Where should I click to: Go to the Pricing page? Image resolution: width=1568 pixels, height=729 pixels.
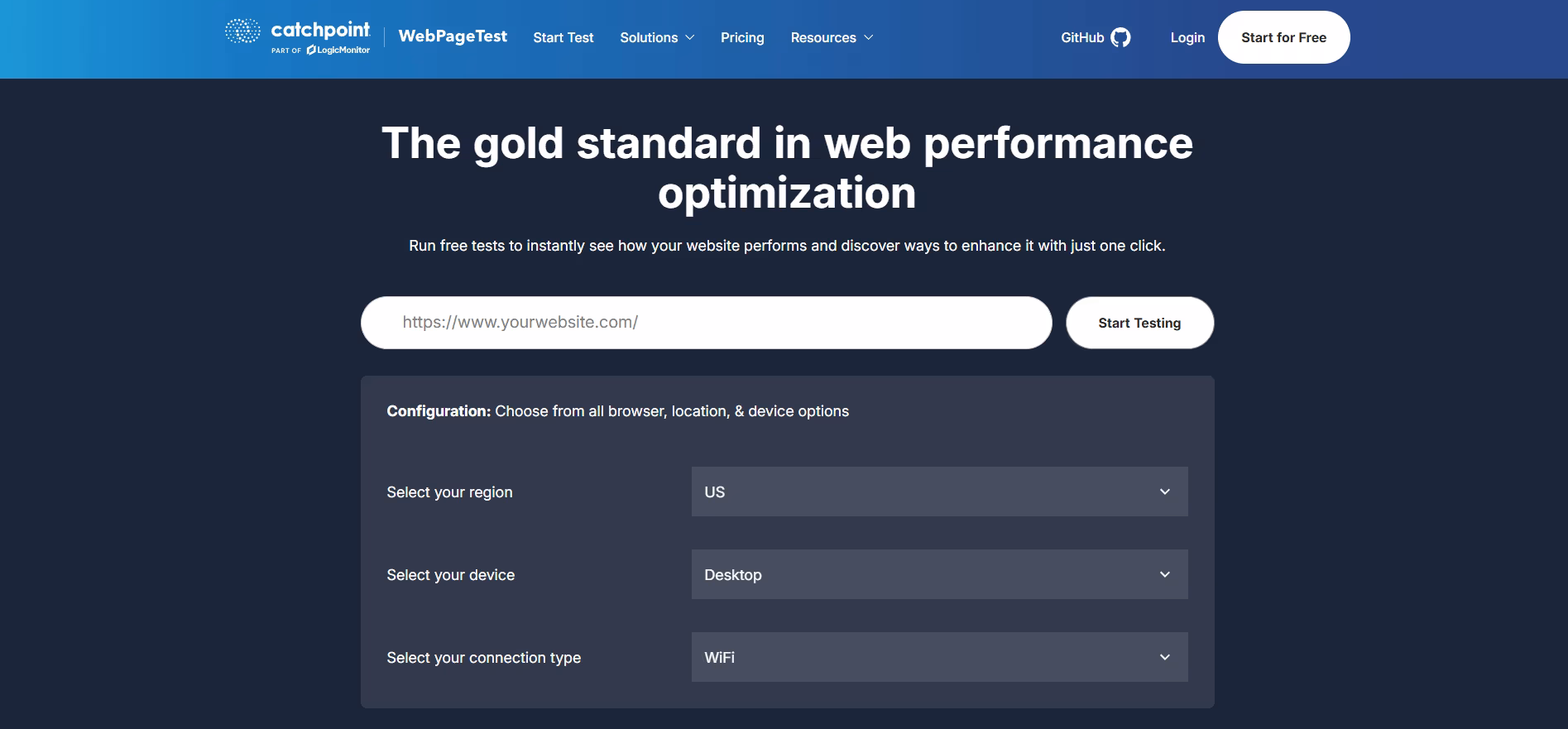click(x=742, y=37)
